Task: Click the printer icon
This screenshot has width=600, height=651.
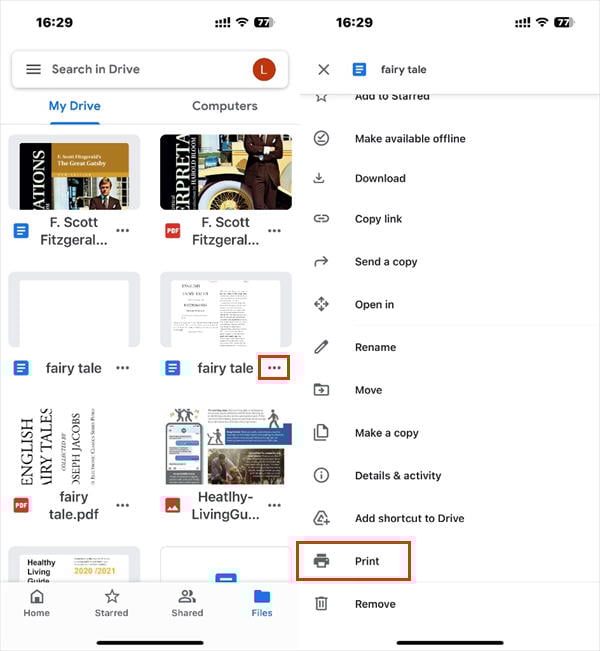Action: click(x=321, y=561)
